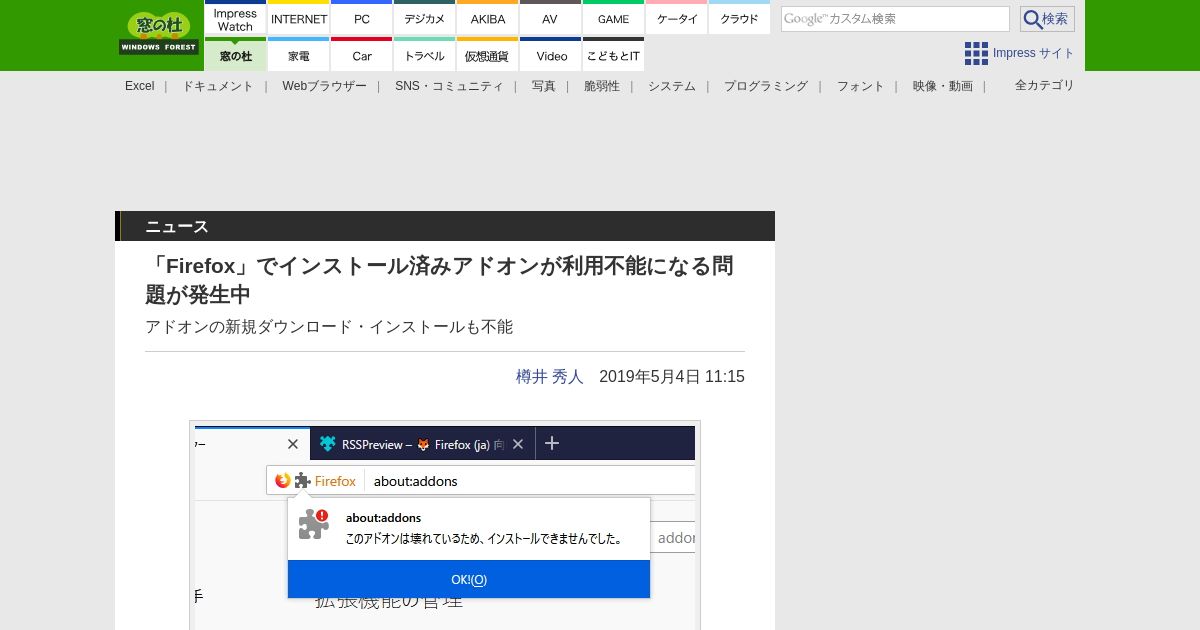Click the article date 2019年5月4日 11:15

pos(672,377)
